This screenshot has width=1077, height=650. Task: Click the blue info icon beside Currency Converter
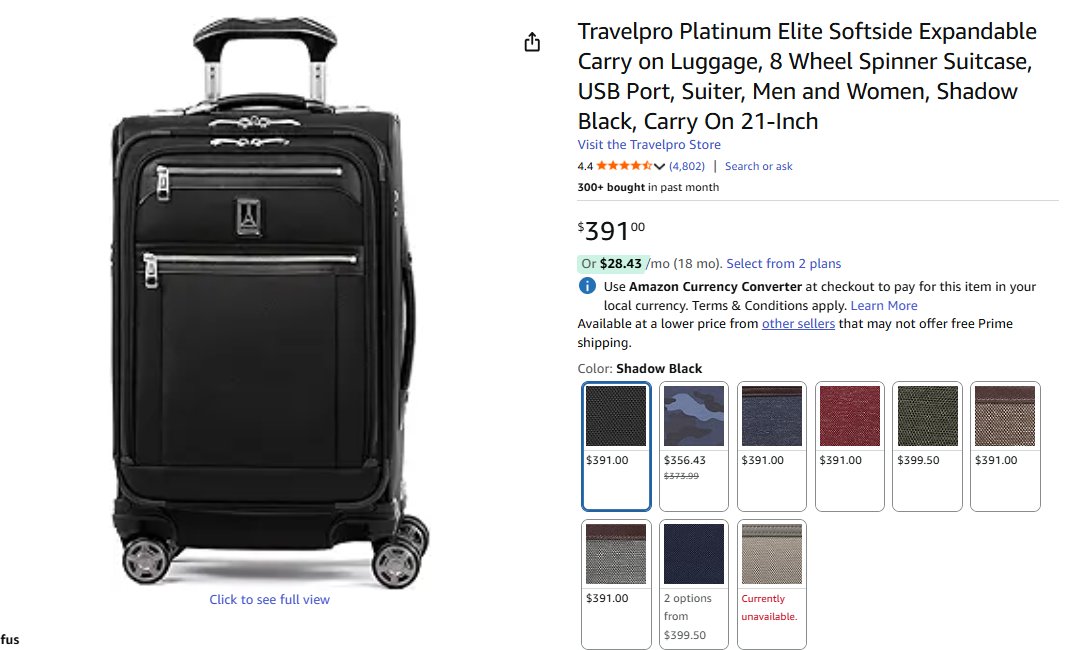tap(587, 286)
